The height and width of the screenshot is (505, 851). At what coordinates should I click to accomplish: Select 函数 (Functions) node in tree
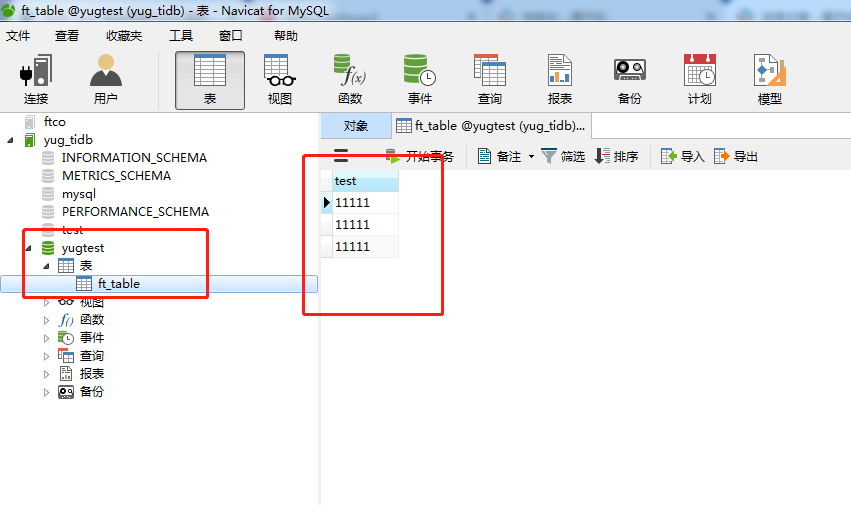pyautogui.click(x=92, y=320)
